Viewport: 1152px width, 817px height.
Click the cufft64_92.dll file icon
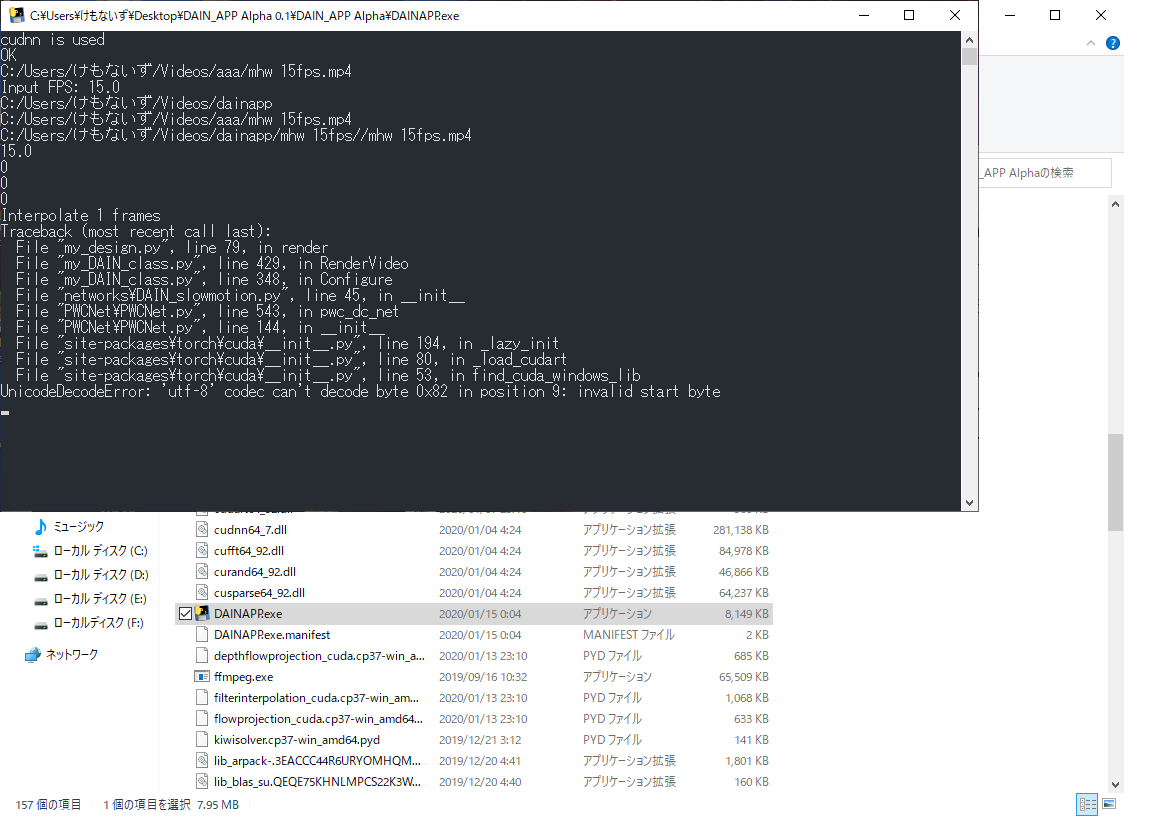coord(202,550)
